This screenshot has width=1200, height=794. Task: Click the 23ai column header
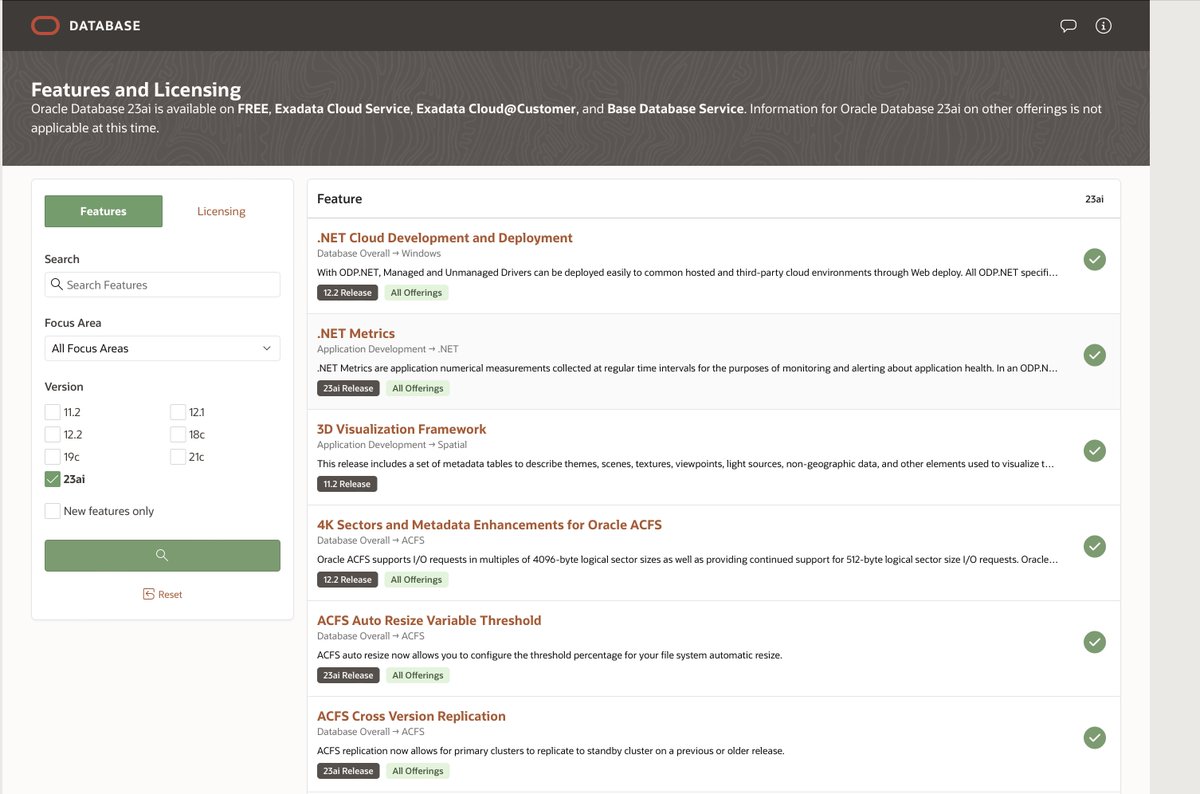pos(1094,199)
